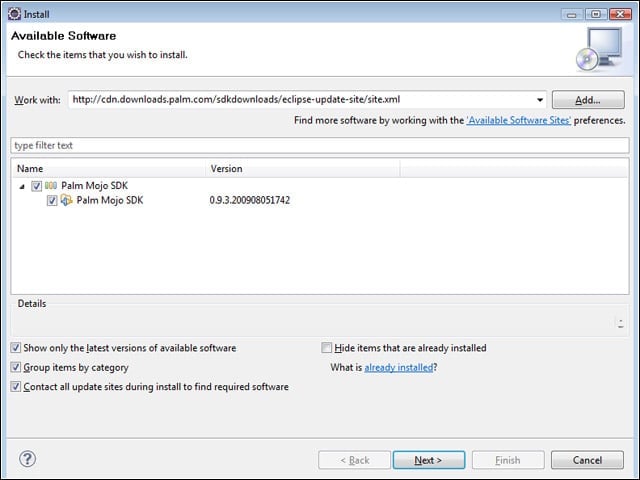Toggle Show only the latest versions checkbox
Viewport: 640px width, 480px height.
point(16,348)
